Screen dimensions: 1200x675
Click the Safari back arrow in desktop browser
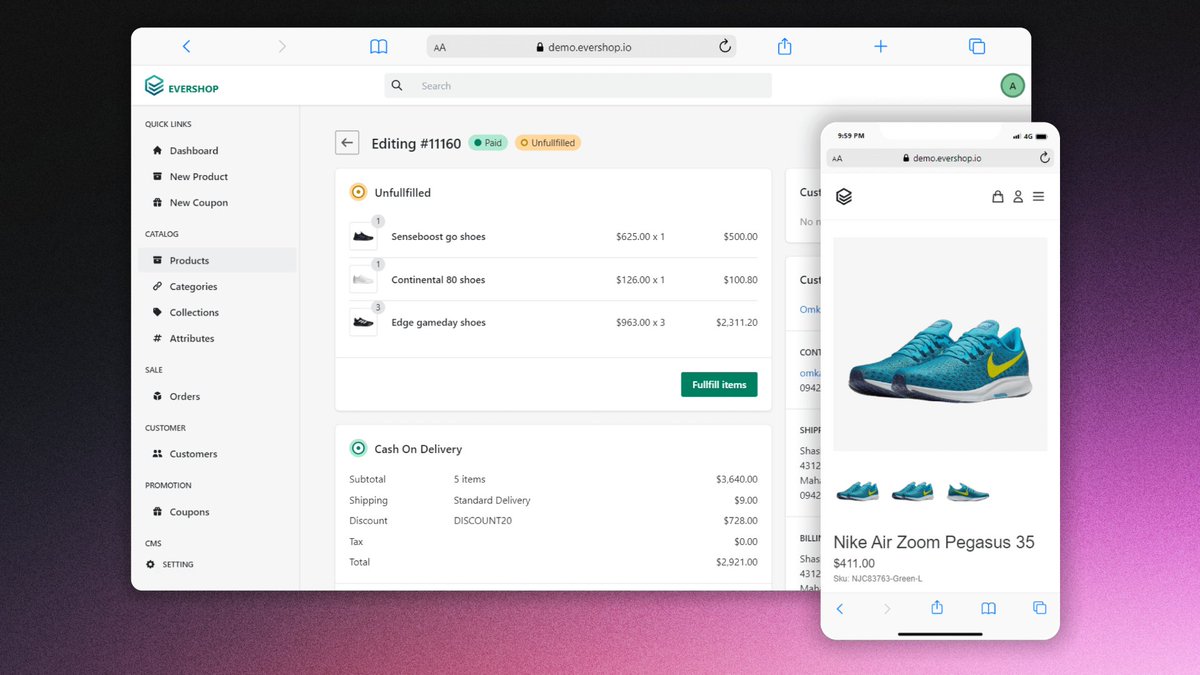tap(186, 46)
